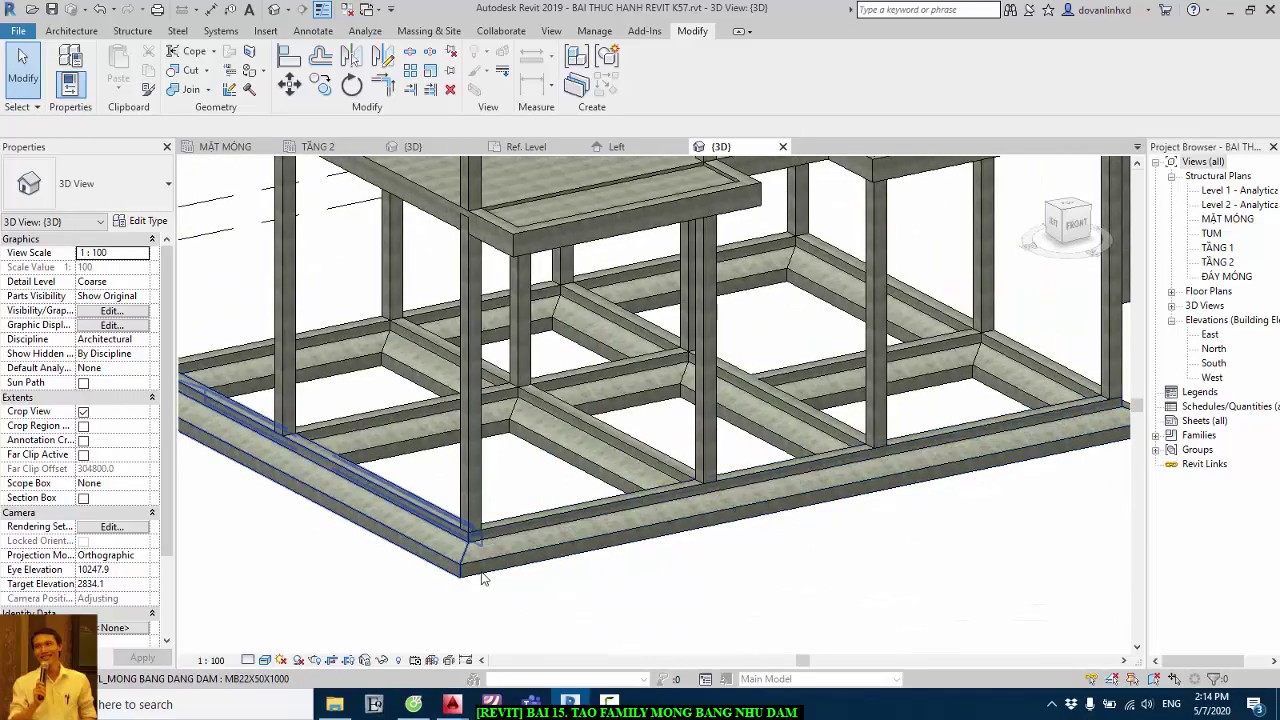This screenshot has width=1280, height=720.
Task: Click Edit Type button in Properties
Action: [x=140, y=221]
